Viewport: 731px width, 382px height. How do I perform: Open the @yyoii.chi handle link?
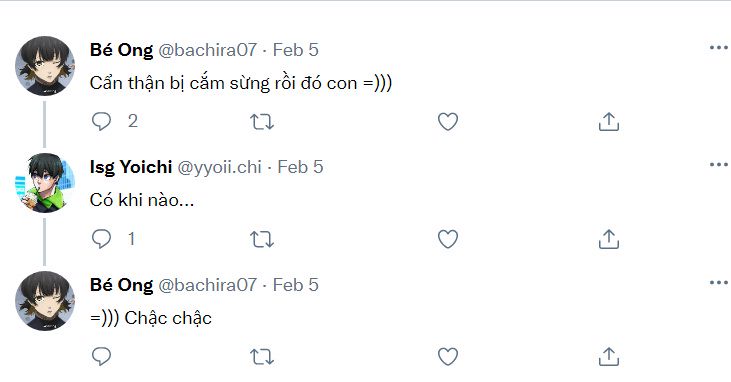click(219, 167)
